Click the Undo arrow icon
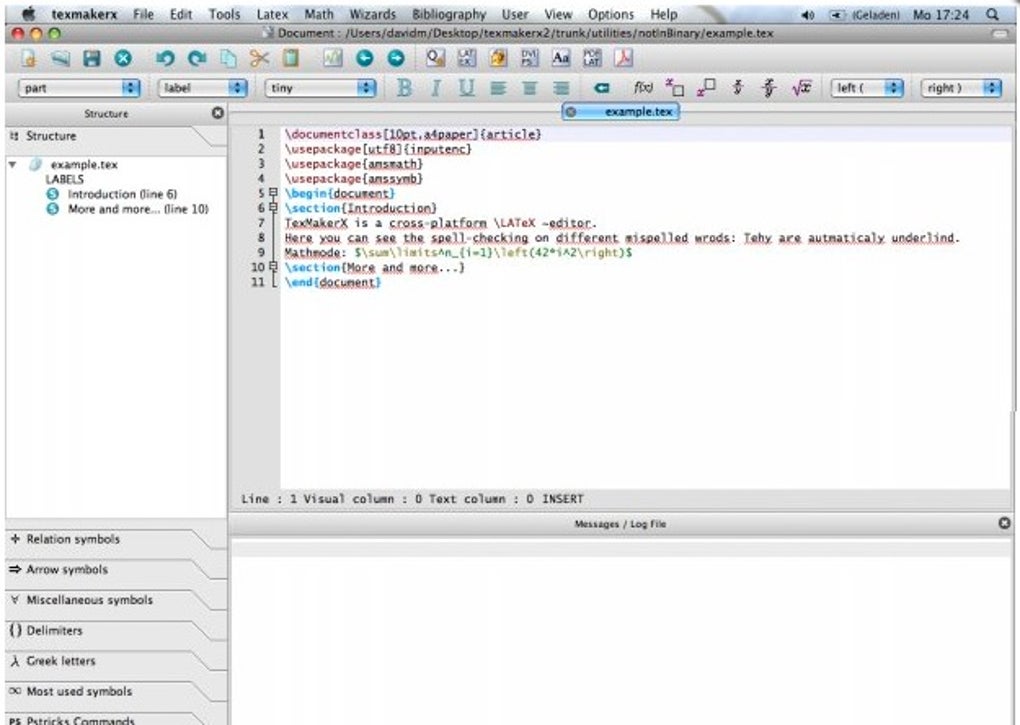Viewport: 1020px width, 725px height. 166,59
